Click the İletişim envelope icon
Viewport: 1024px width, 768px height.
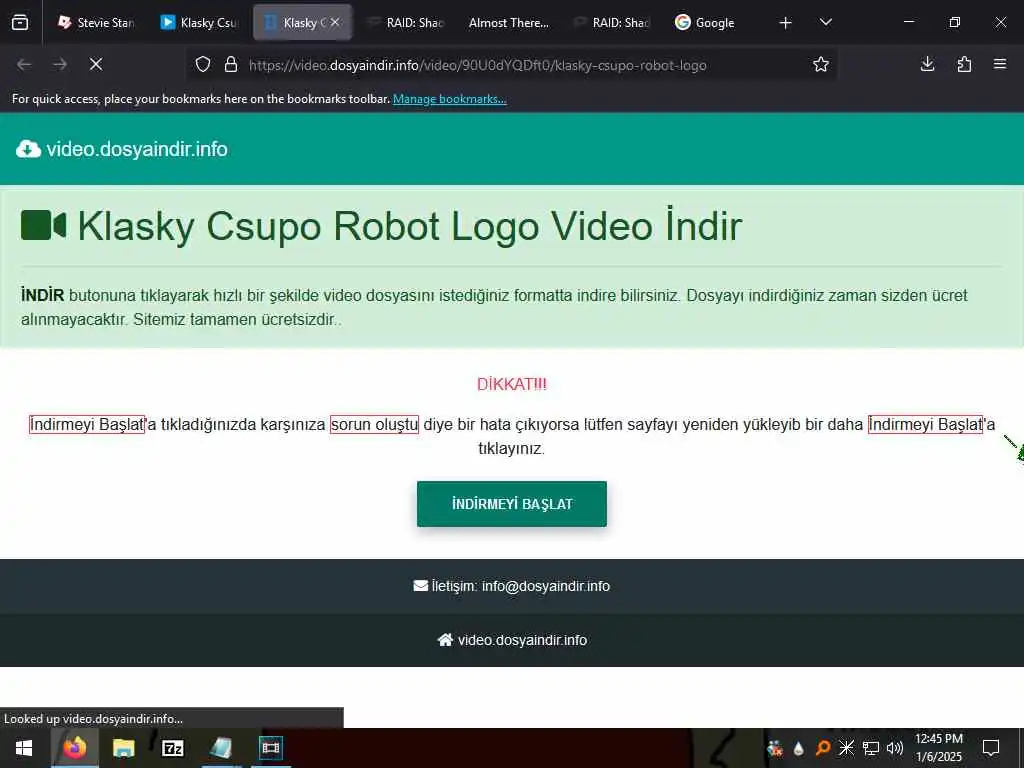click(x=421, y=586)
